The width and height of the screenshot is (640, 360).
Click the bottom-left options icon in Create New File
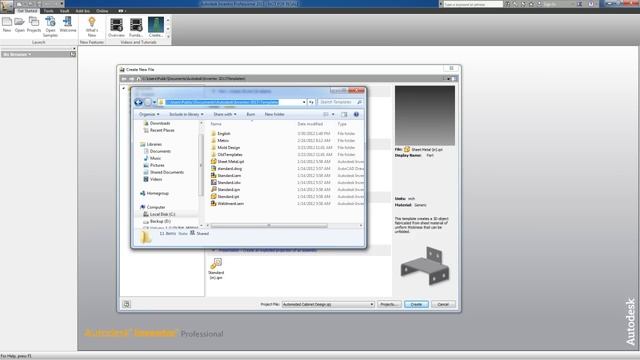pos(127,304)
